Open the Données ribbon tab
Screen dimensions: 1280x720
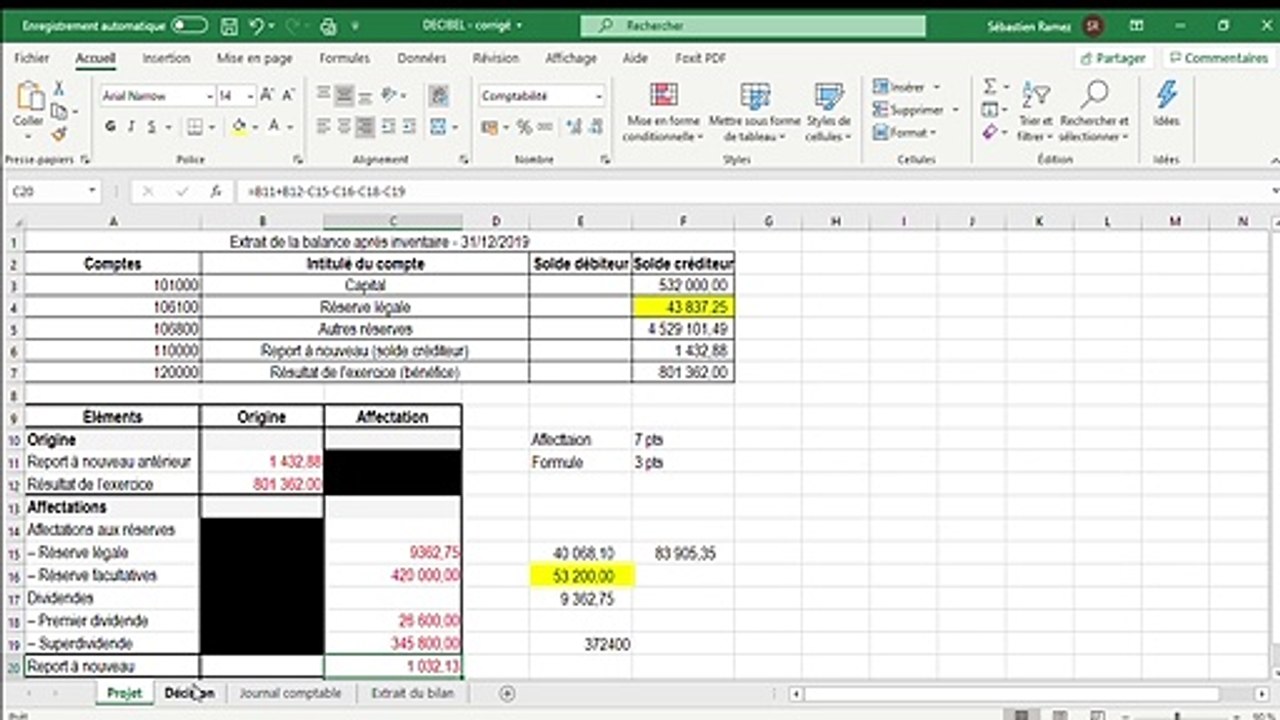click(422, 59)
